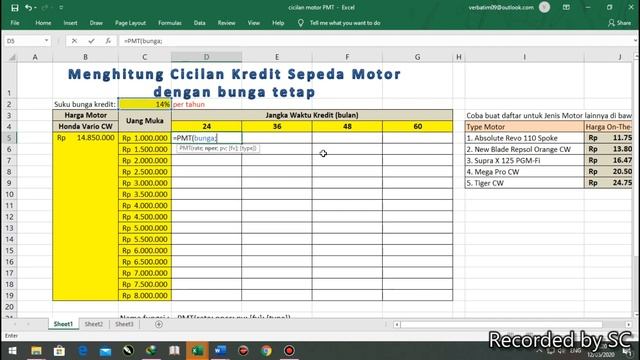
Task: Open the Mail app from the taskbar
Action: click(x=105, y=351)
